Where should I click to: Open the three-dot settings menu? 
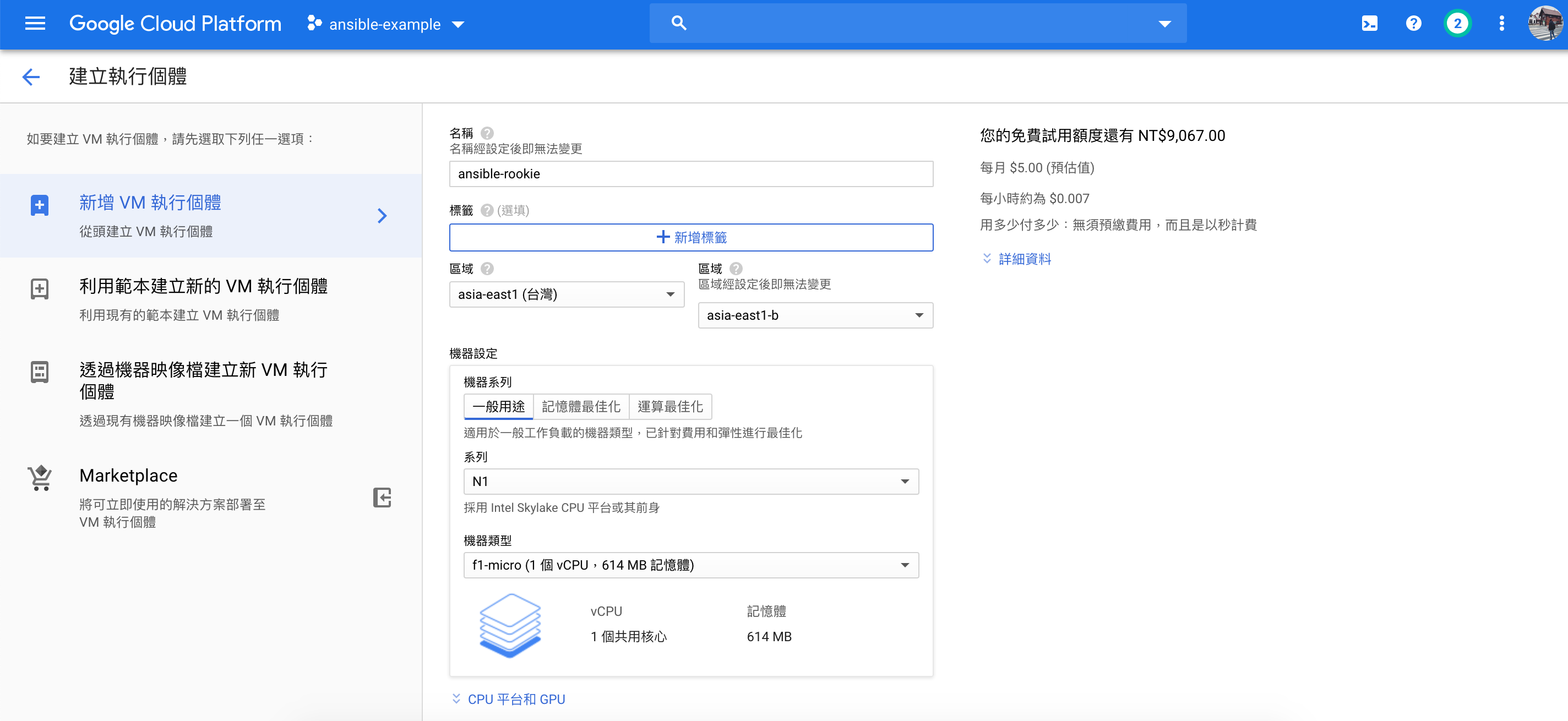point(1501,24)
